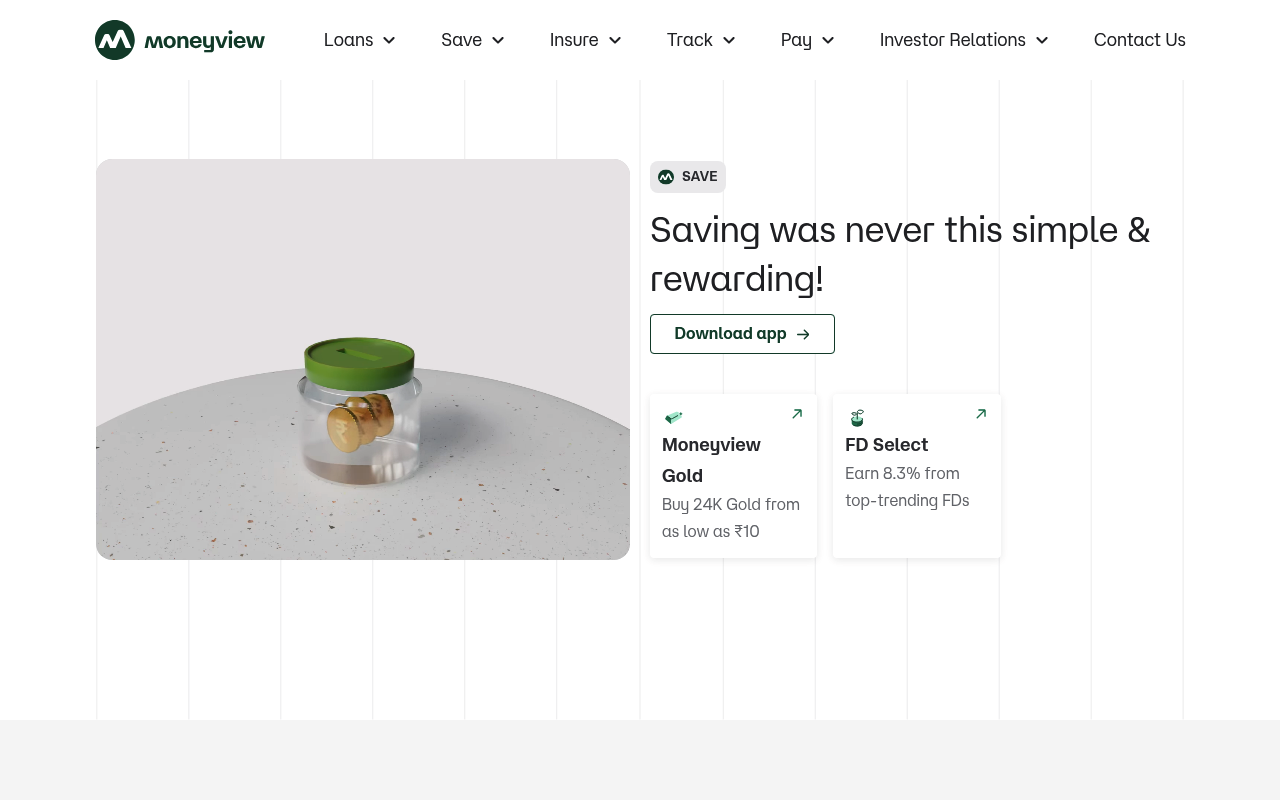Screen dimensions: 1280x800
Task: Expand the Loans chevron arrow
Action: pyautogui.click(x=389, y=40)
